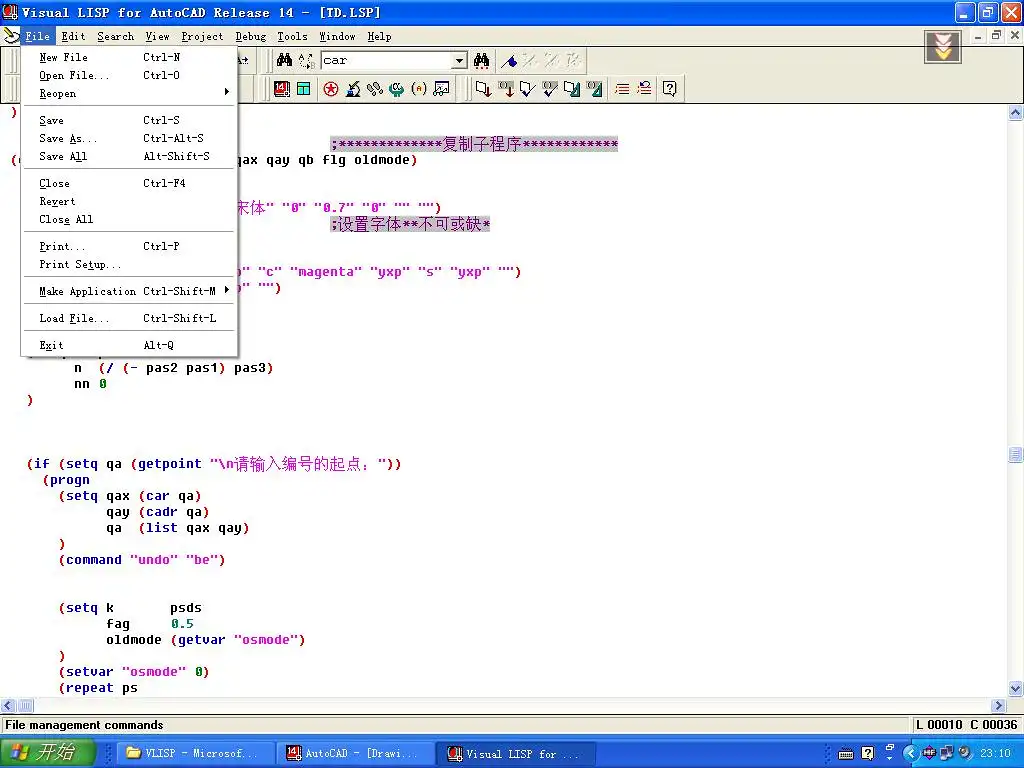Expand the Make Application submenu
Image resolution: width=1024 pixels, height=768 pixels.
[x=127, y=291]
